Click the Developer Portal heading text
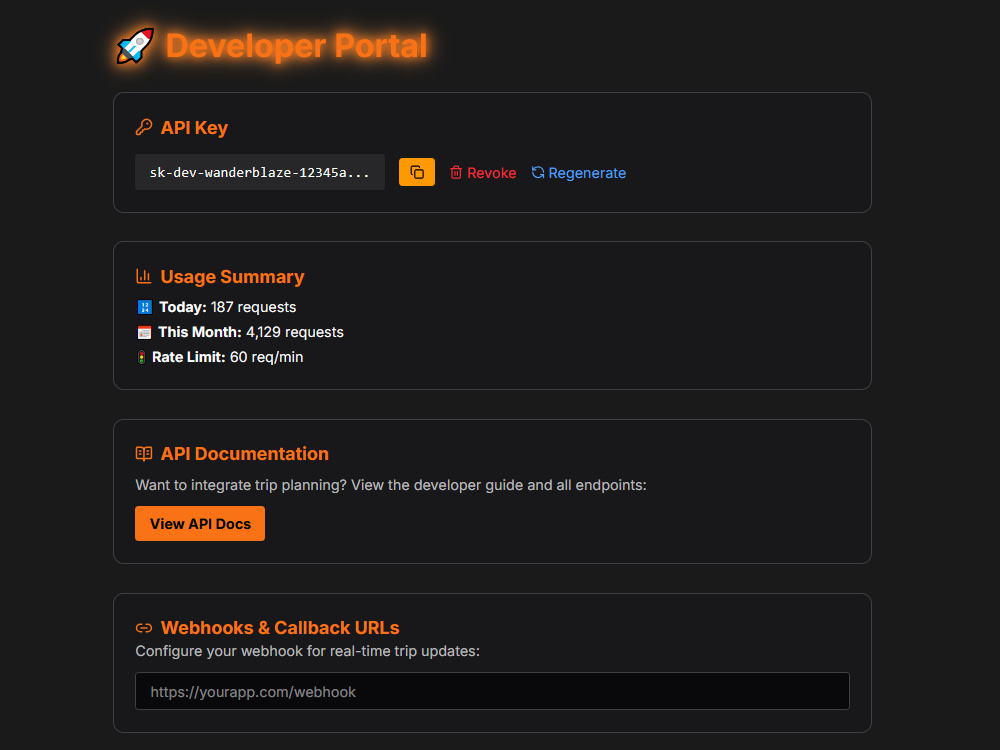 click(x=297, y=46)
